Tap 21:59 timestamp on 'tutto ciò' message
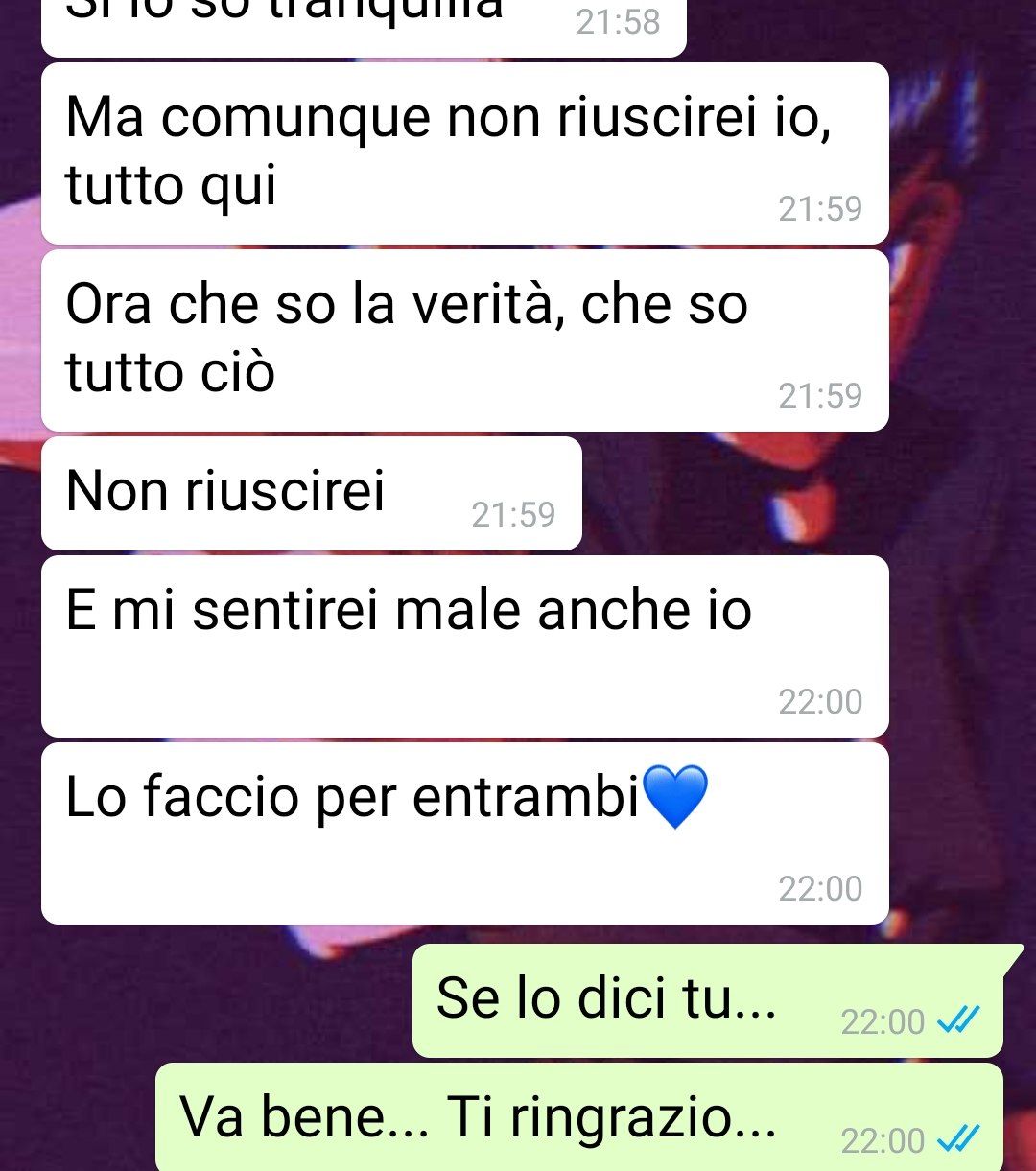 point(820,396)
